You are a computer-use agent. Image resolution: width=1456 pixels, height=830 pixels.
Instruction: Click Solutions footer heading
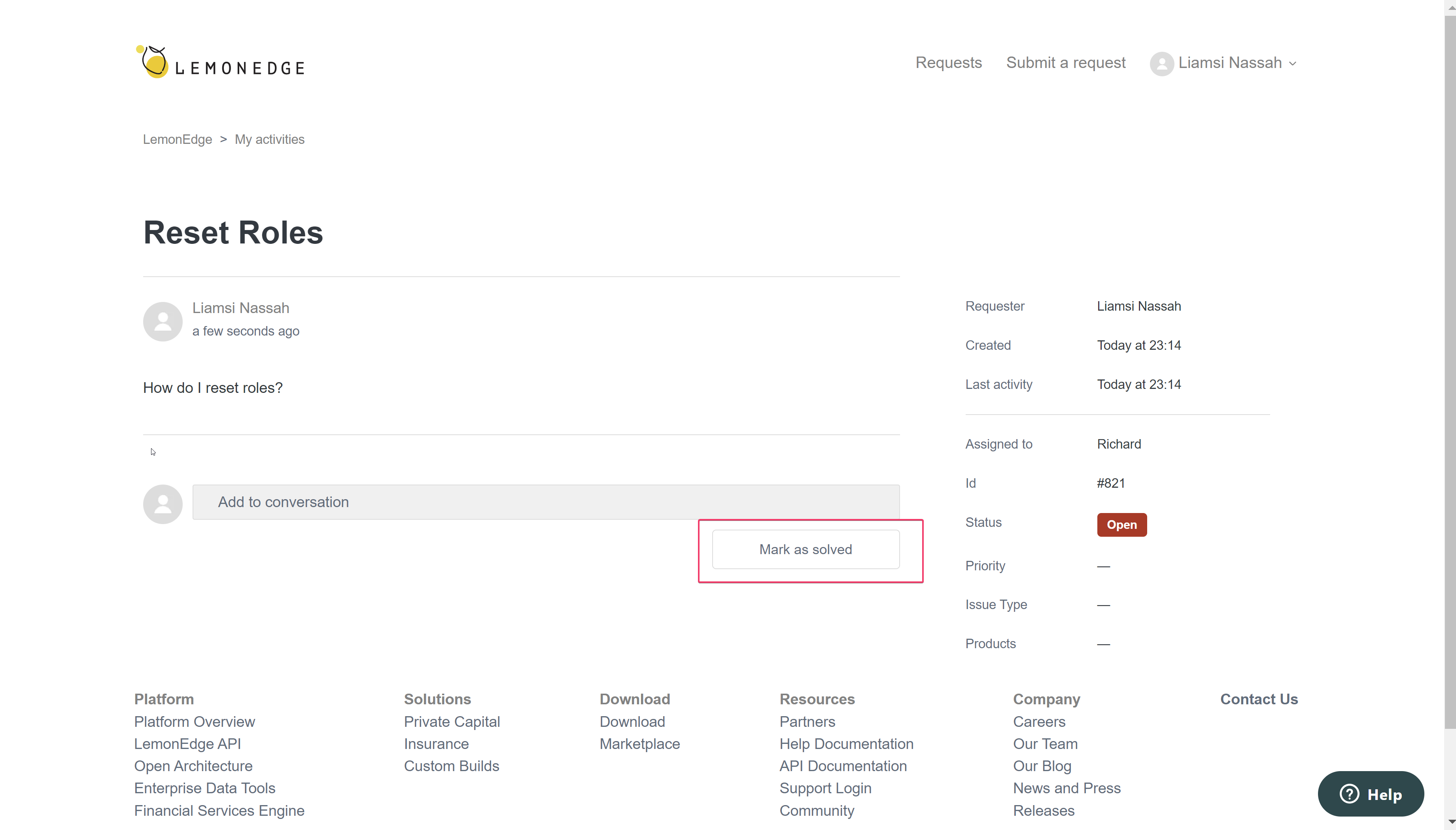[437, 699]
